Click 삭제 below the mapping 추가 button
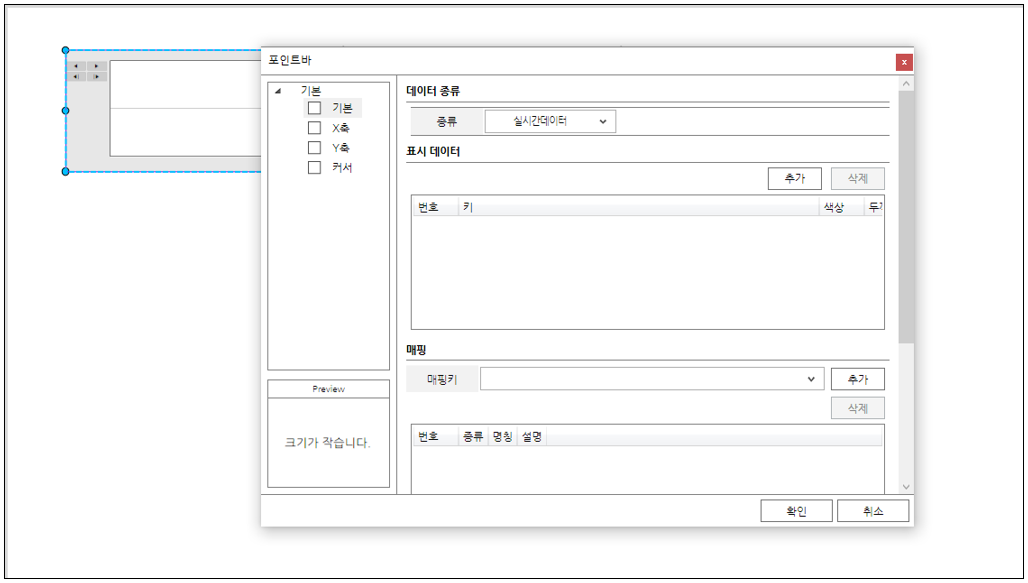 (858, 408)
